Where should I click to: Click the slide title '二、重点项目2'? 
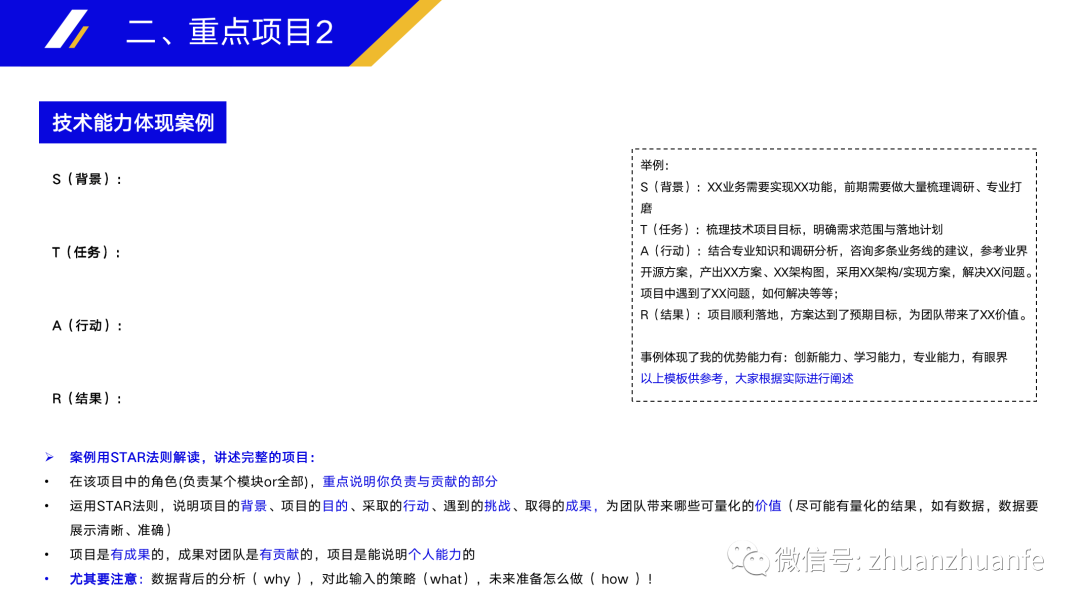pos(230,32)
